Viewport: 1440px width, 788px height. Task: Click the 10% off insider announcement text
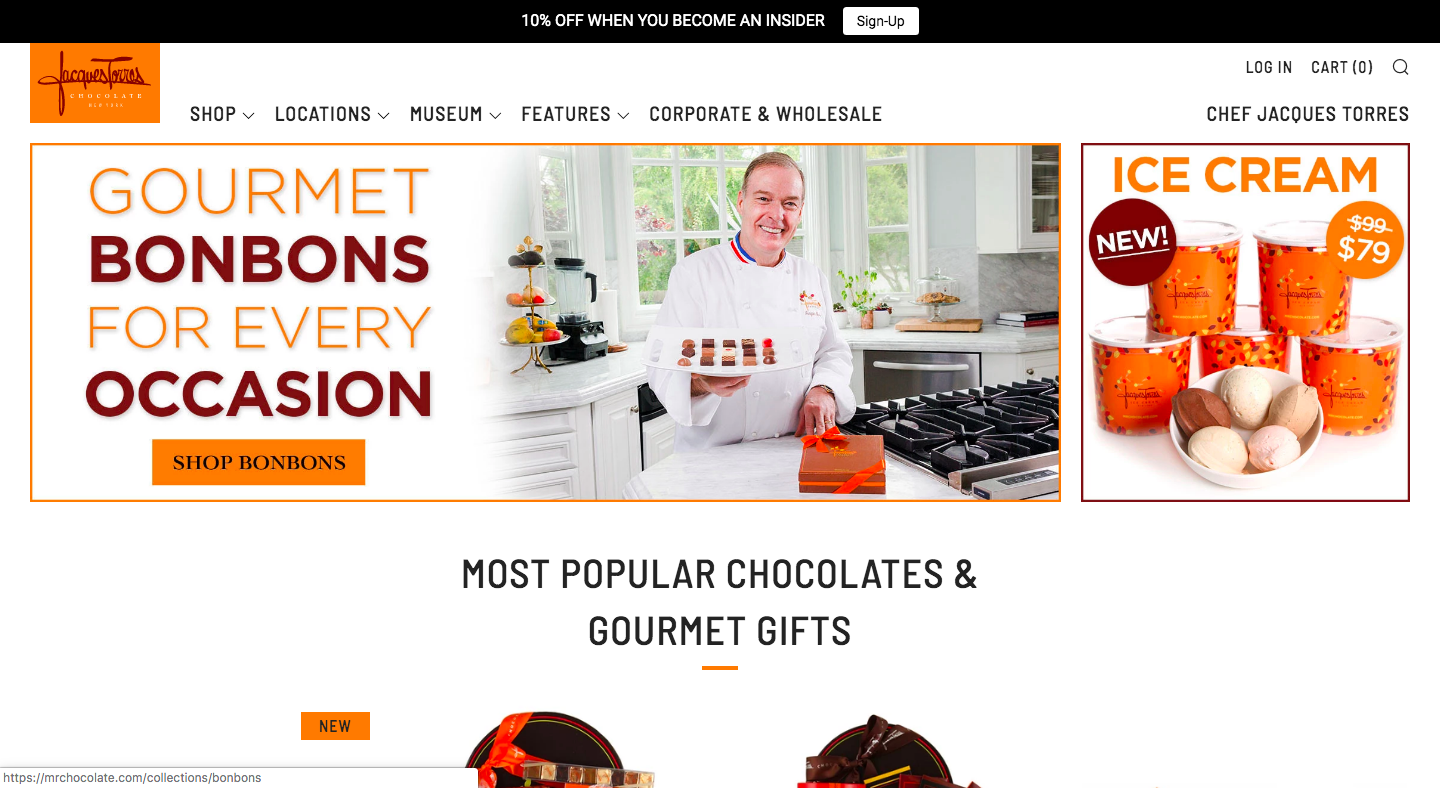click(x=673, y=20)
